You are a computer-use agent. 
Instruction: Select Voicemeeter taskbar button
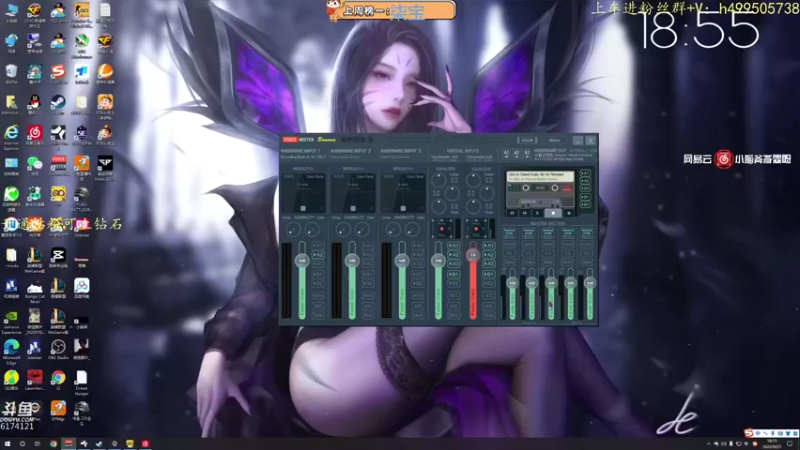point(68,444)
